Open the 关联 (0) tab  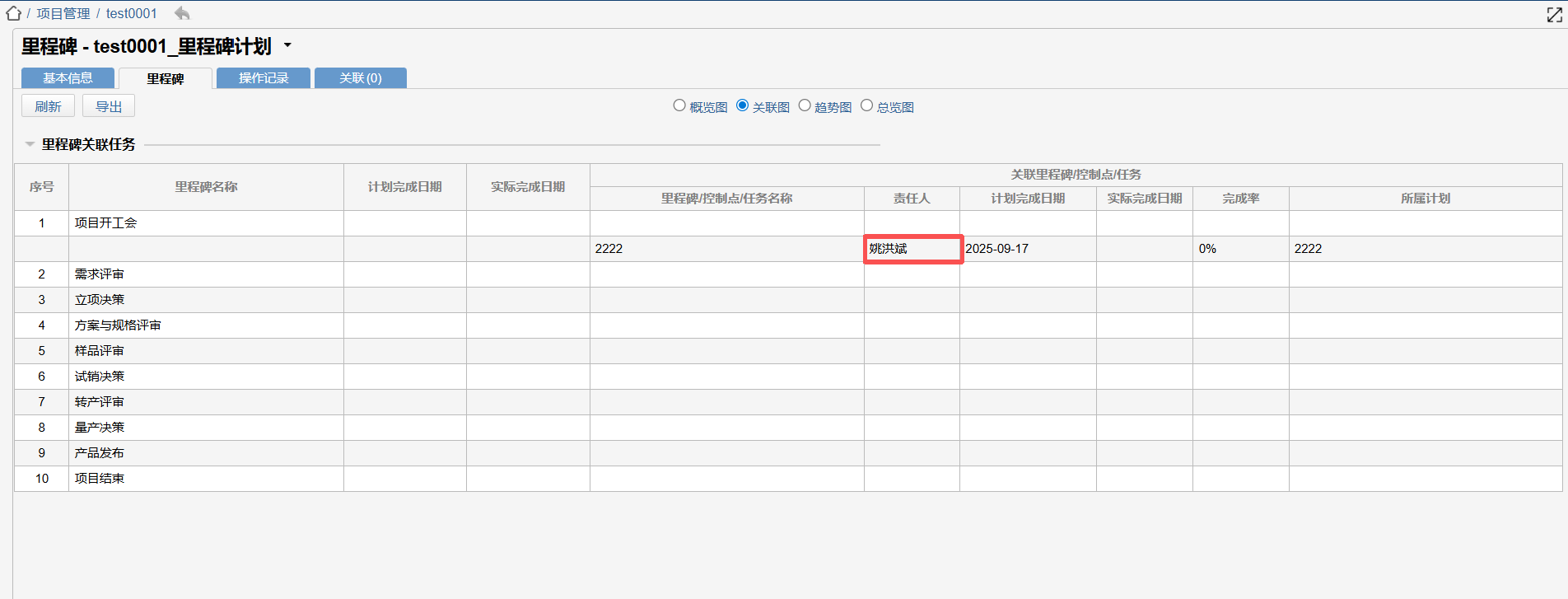[x=361, y=78]
